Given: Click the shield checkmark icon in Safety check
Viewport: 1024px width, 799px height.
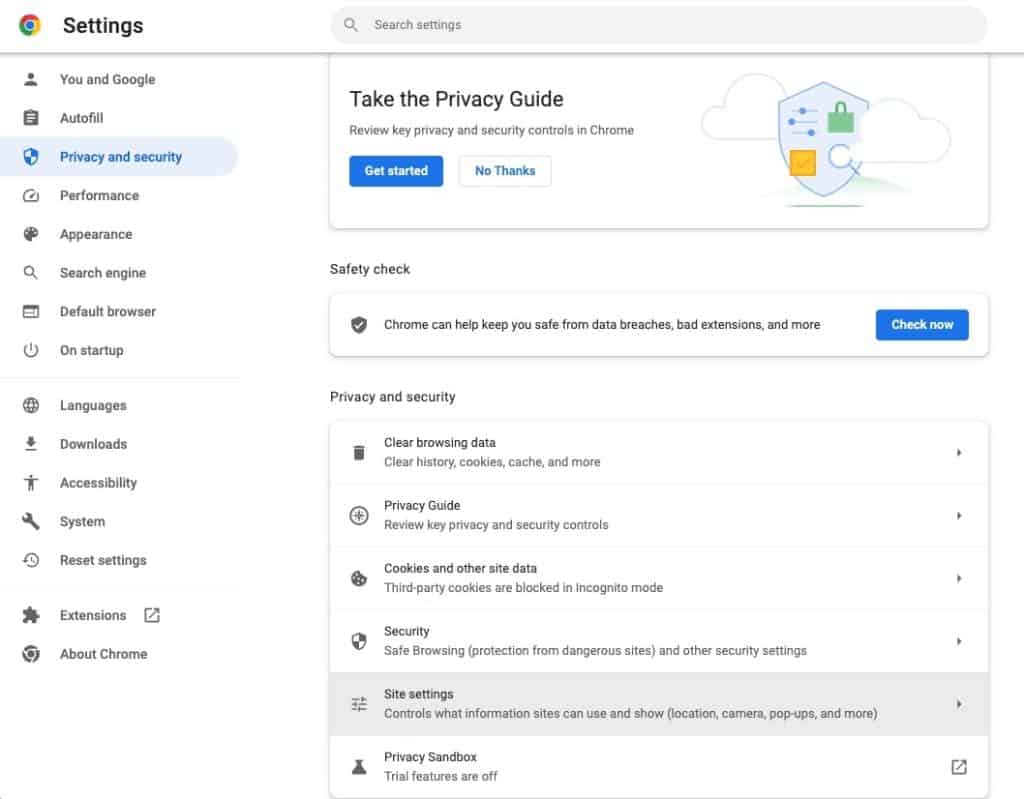Looking at the screenshot, I should (359, 325).
